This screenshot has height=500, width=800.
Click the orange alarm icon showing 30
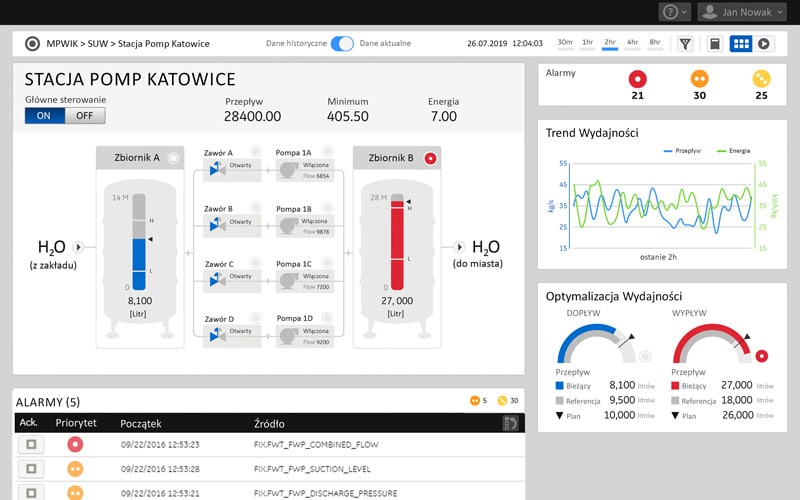coord(700,79)
